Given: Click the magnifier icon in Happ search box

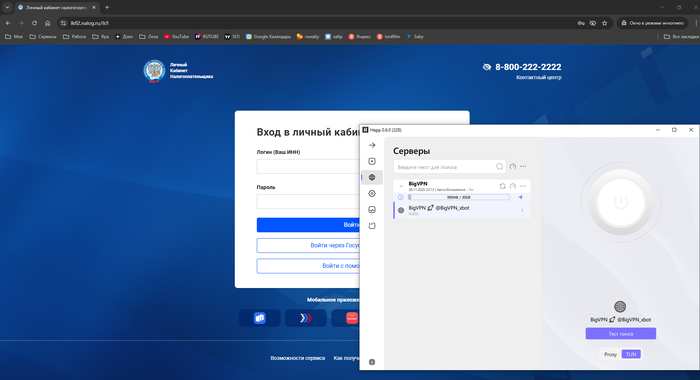Looking at the screenshot, I should coord(500,167).
